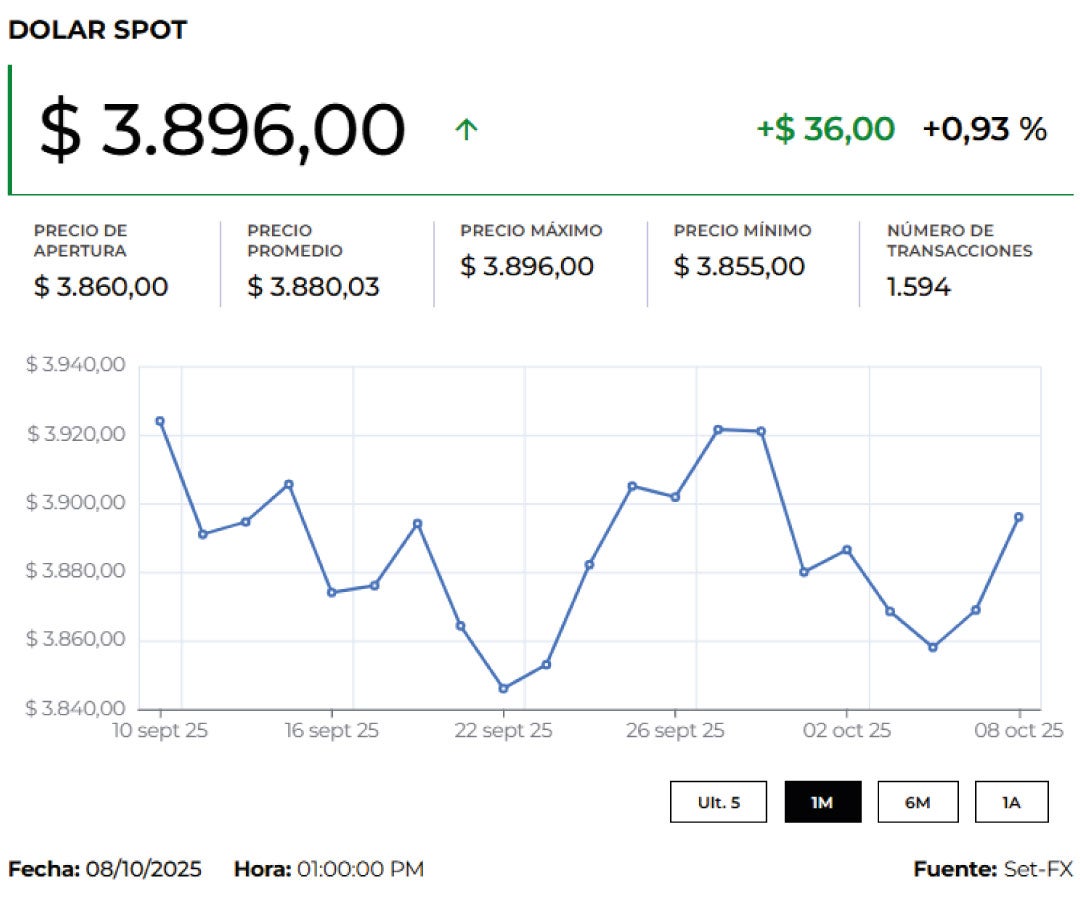Screen dimensions: 1080x900
Task: Choose the 1A yearly range
Action: pyautogui.click(x=1011, y=802)
